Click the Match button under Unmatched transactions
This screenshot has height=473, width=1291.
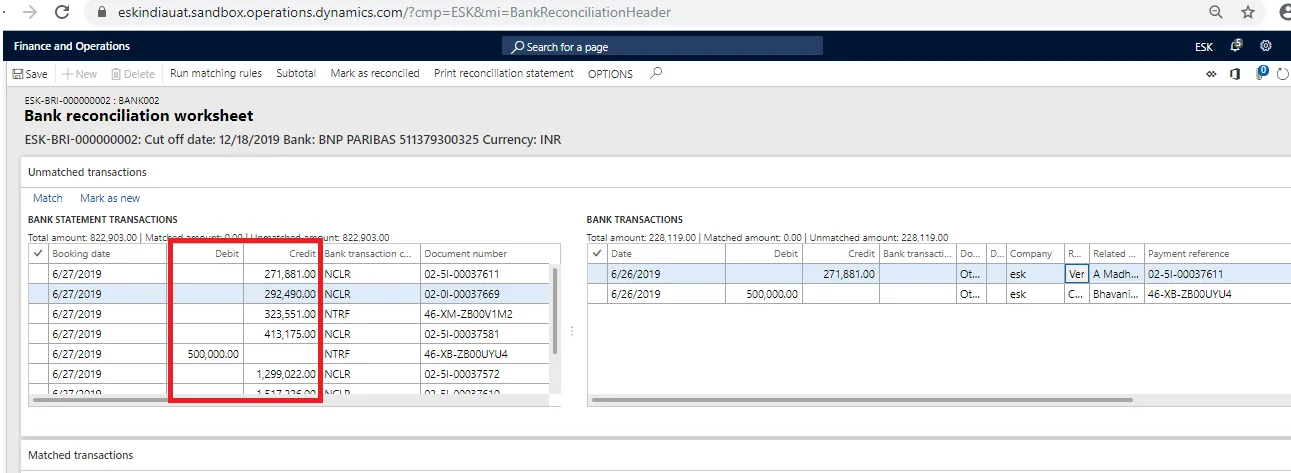tap(48, 198)
